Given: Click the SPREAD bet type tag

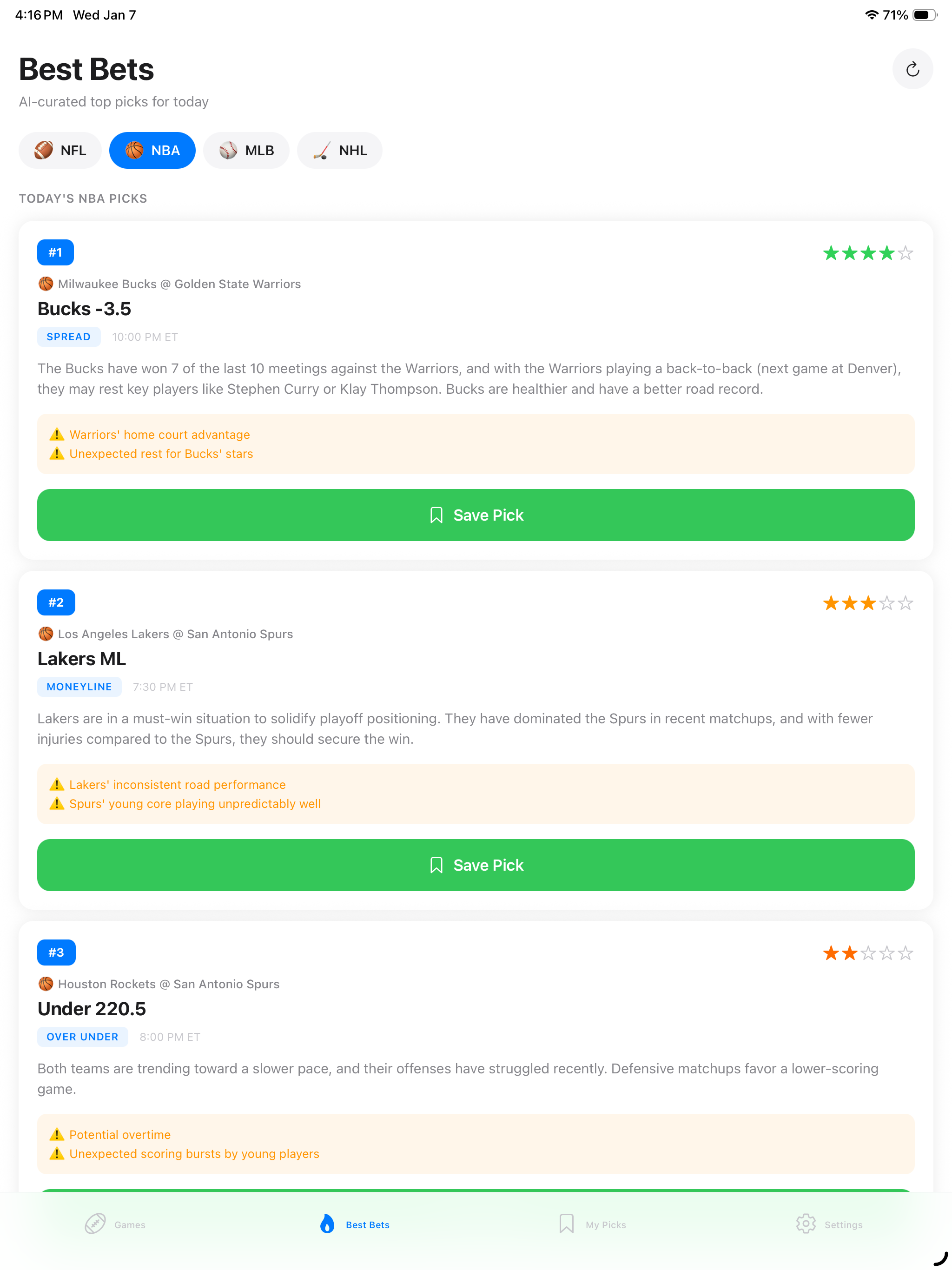Looking at the screenshot, I should coord(69,337).
